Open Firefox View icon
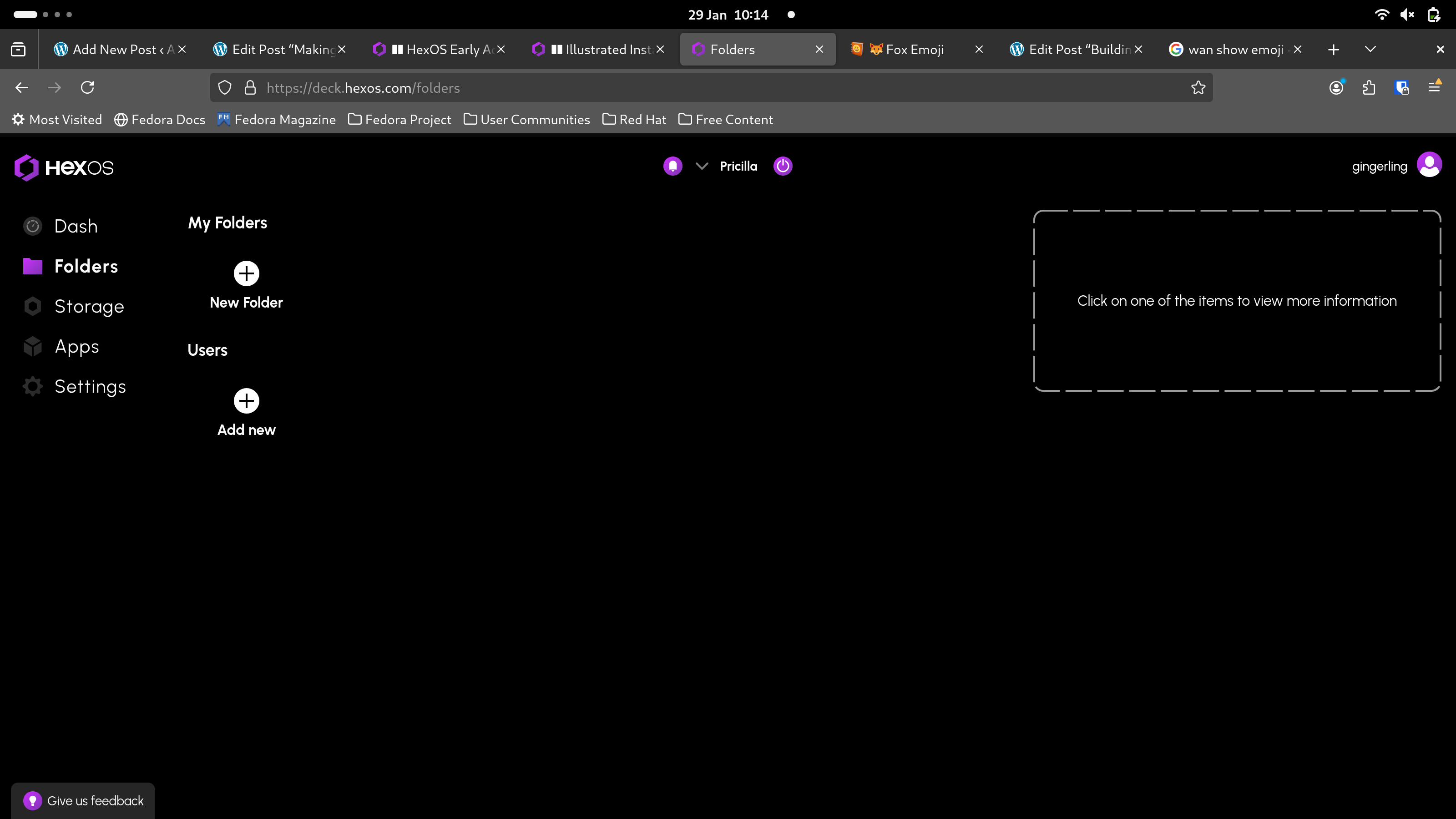The width and height of the screenshot is (1456, 819). [18, 49]
